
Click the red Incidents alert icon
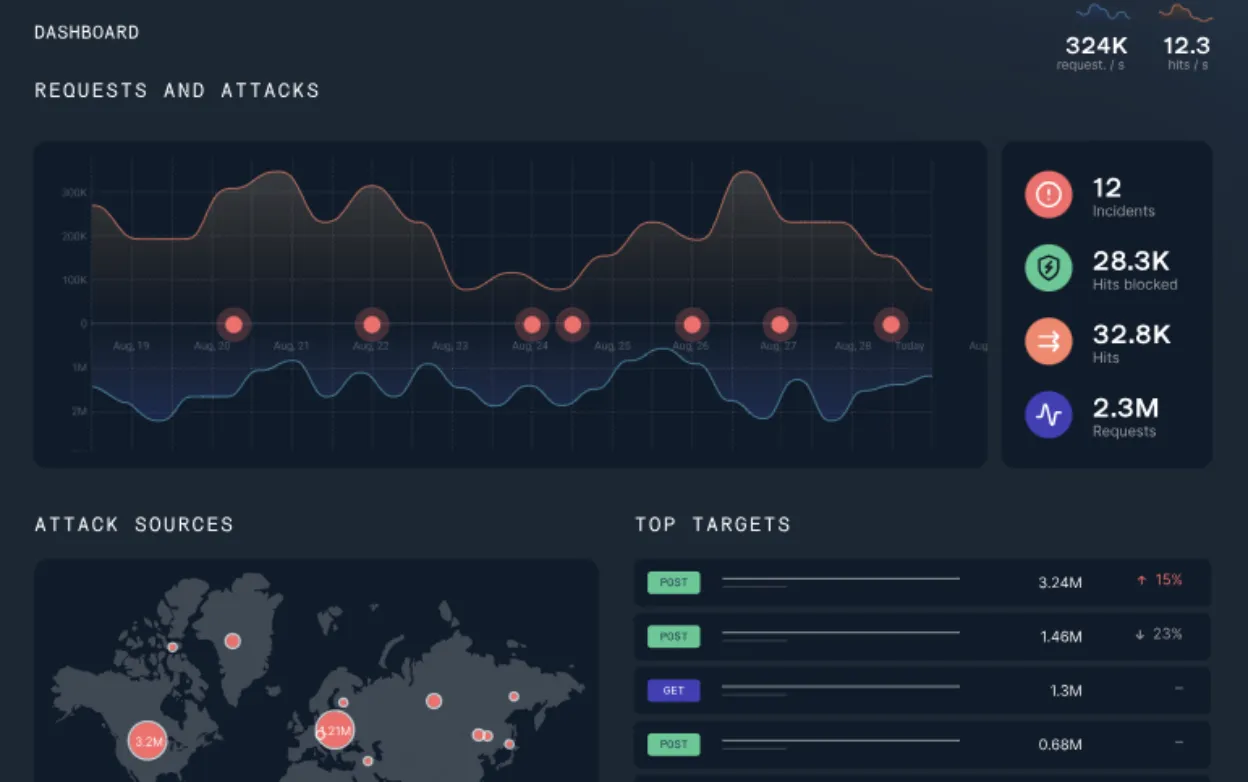coord(1048,195)
